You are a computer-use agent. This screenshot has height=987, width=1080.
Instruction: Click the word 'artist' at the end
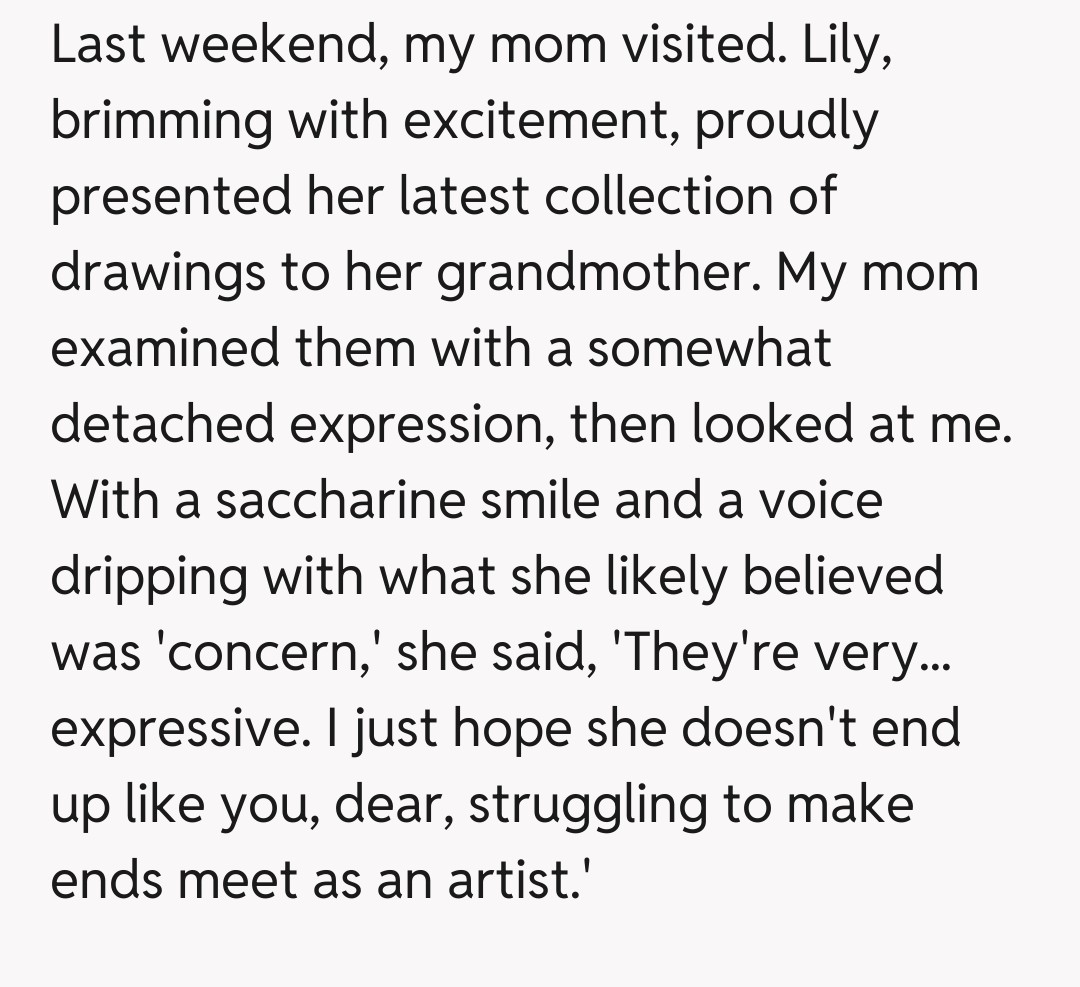click(532, 880)
